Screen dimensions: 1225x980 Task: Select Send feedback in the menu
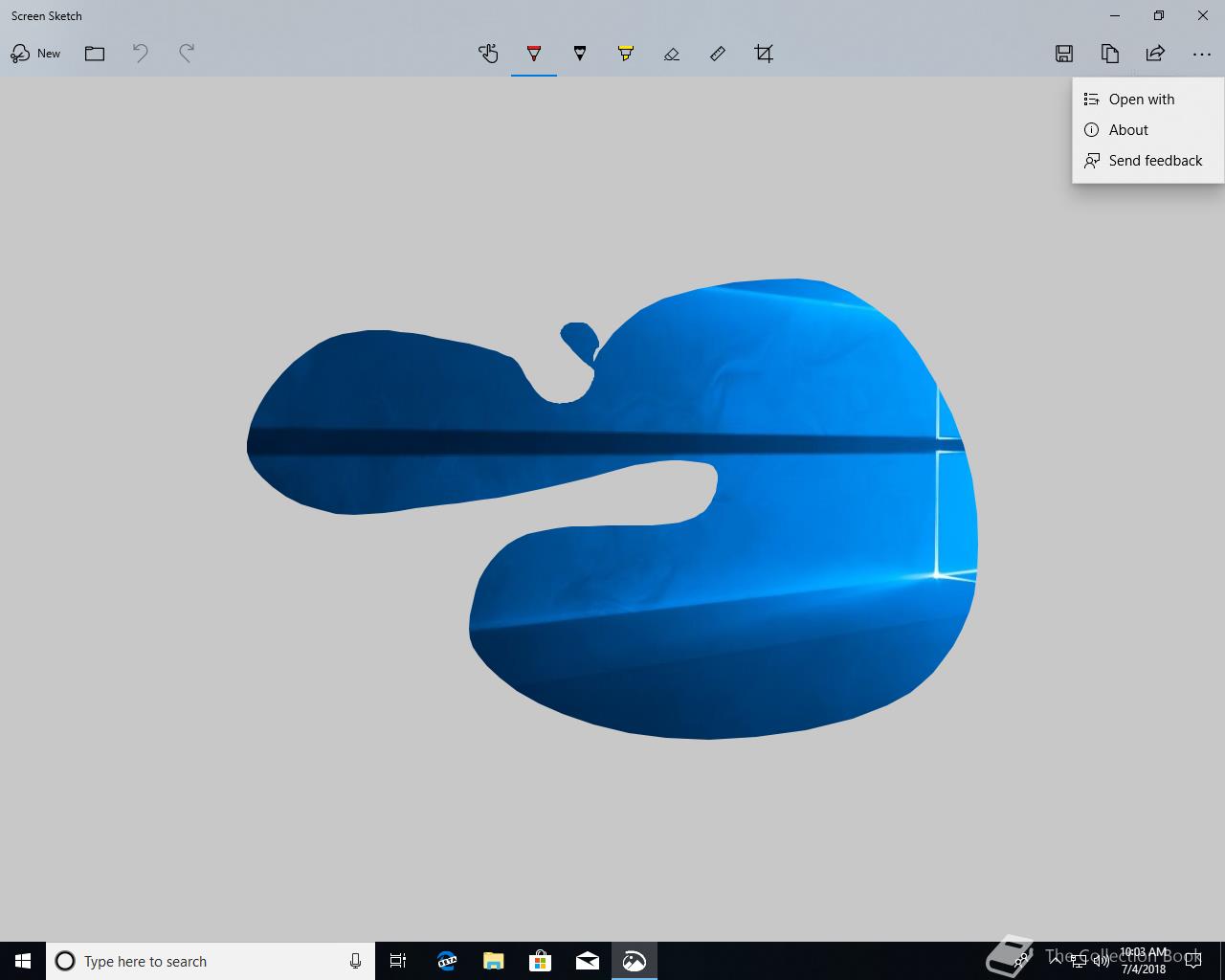1147,161
